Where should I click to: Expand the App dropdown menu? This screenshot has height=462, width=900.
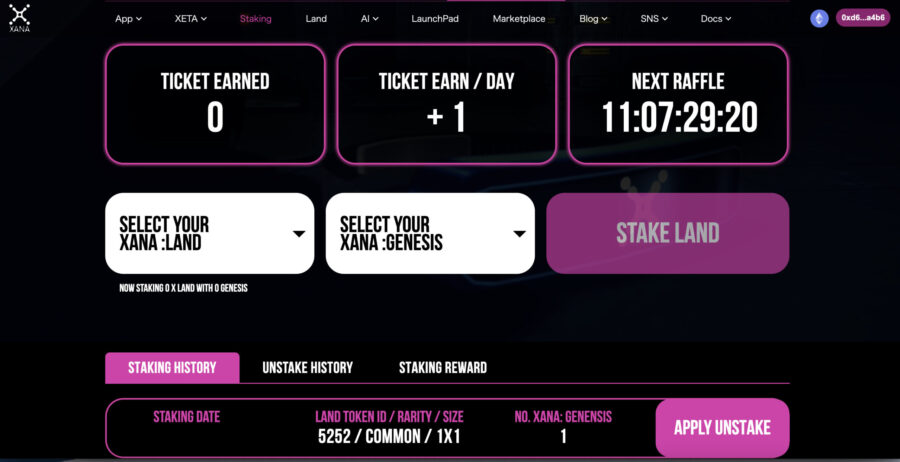[x=128, y=19]
